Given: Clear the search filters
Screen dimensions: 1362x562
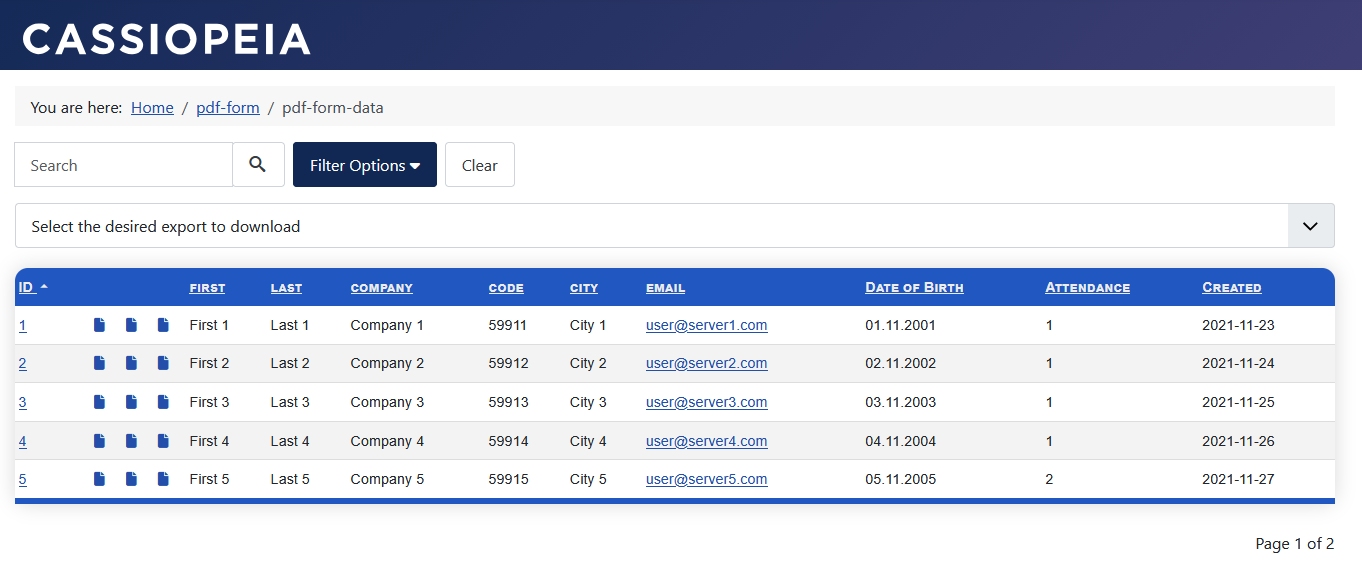Looking at the screenshot, I should pyautogui.click(x=480, y=165).
